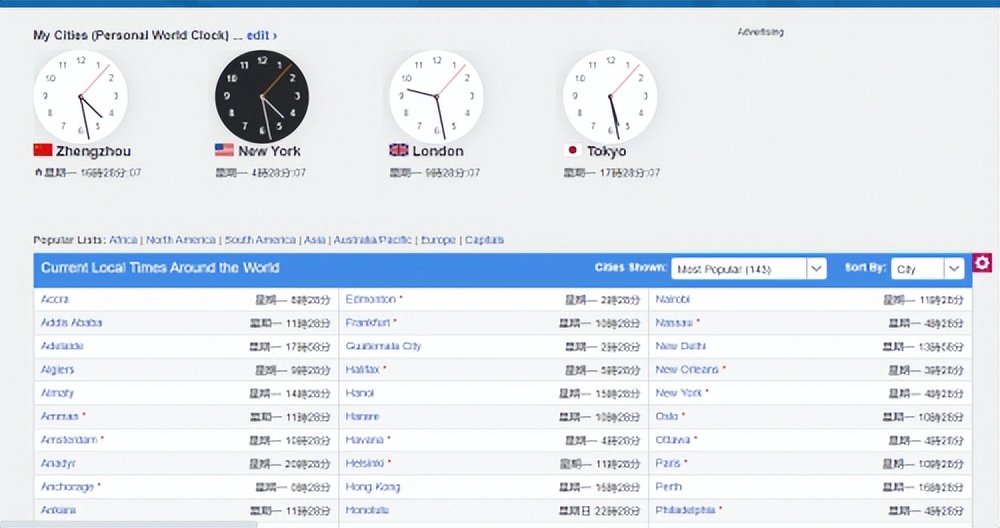
Task: Open Accra in the city table
Action: [x=55, y=299]
